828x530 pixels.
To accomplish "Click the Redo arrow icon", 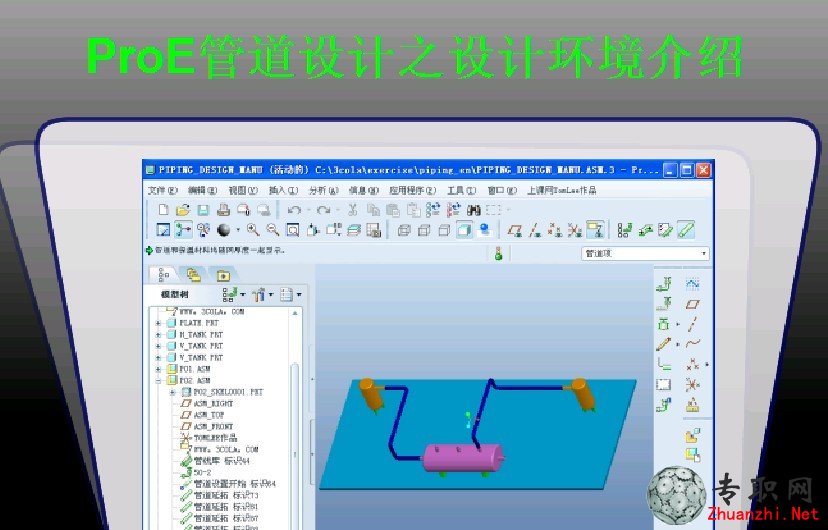I will (x=323, y=210).
